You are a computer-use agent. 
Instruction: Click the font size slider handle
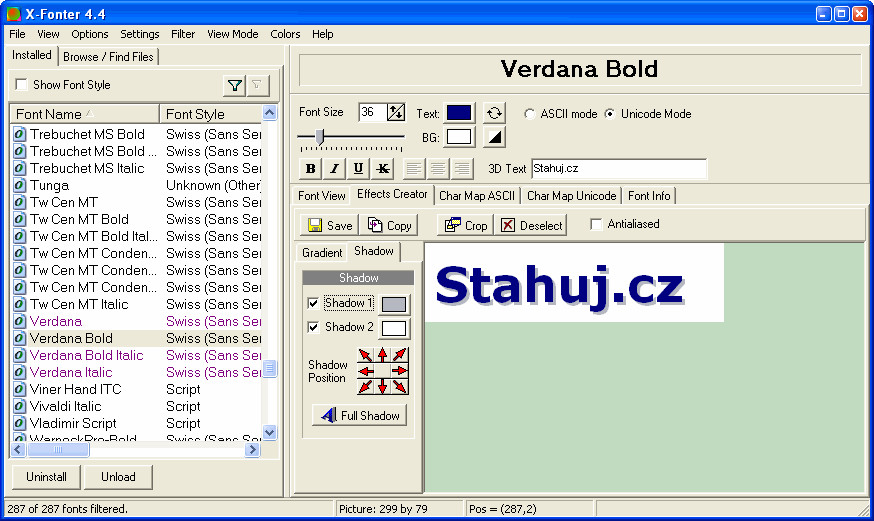319,136
